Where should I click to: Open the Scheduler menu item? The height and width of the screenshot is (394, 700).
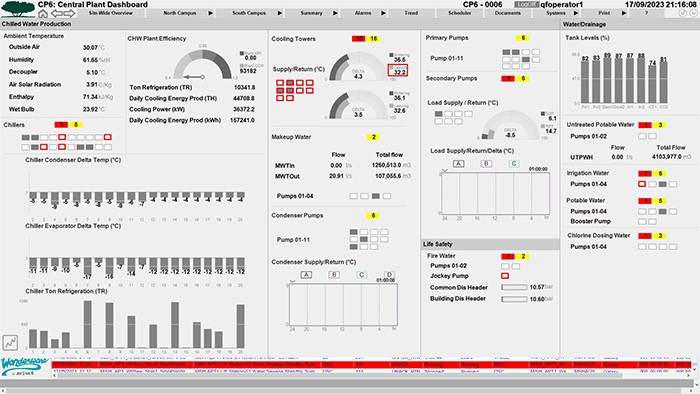click(459, 13)
